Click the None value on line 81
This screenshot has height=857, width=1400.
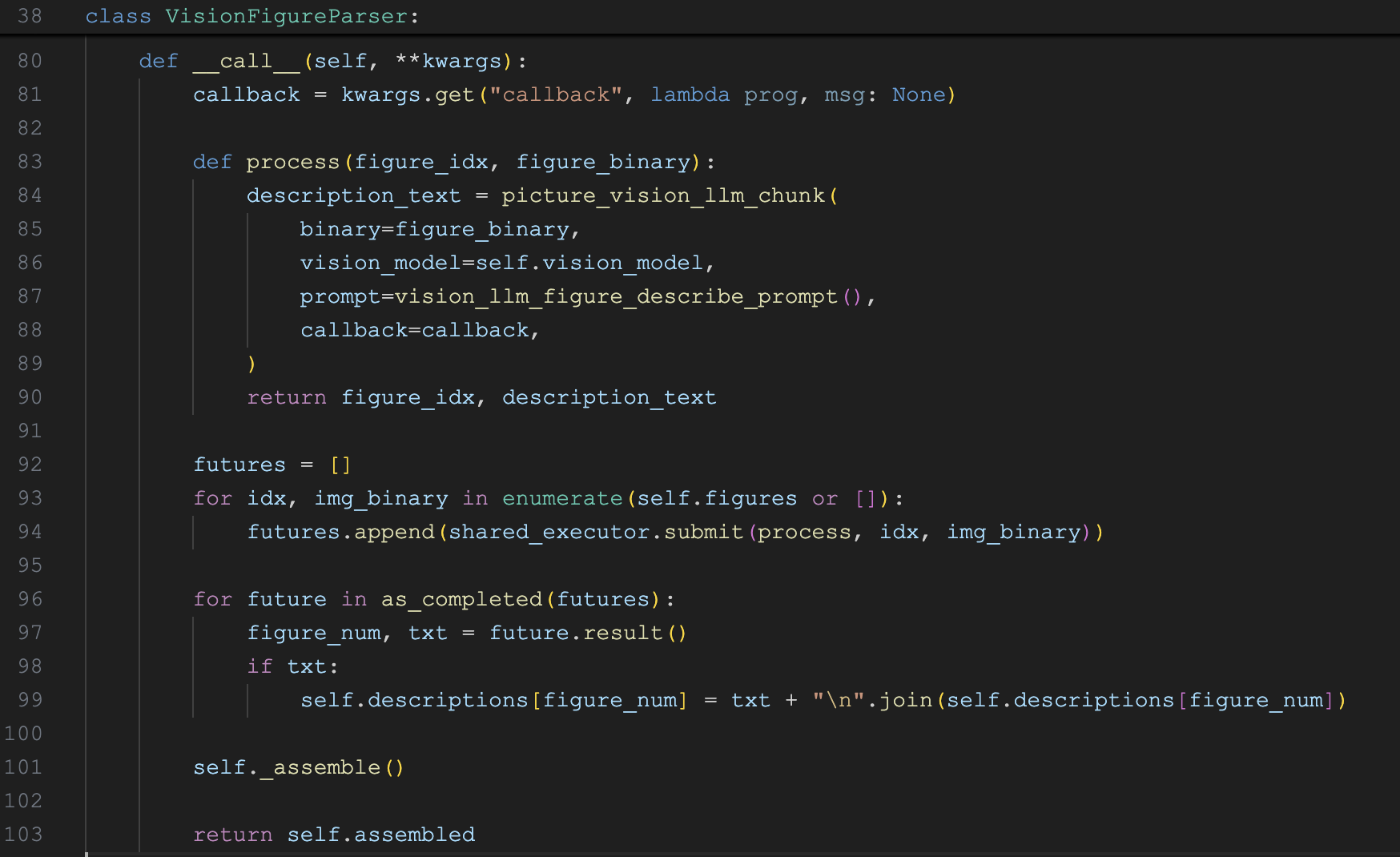[x=919, y=95]
